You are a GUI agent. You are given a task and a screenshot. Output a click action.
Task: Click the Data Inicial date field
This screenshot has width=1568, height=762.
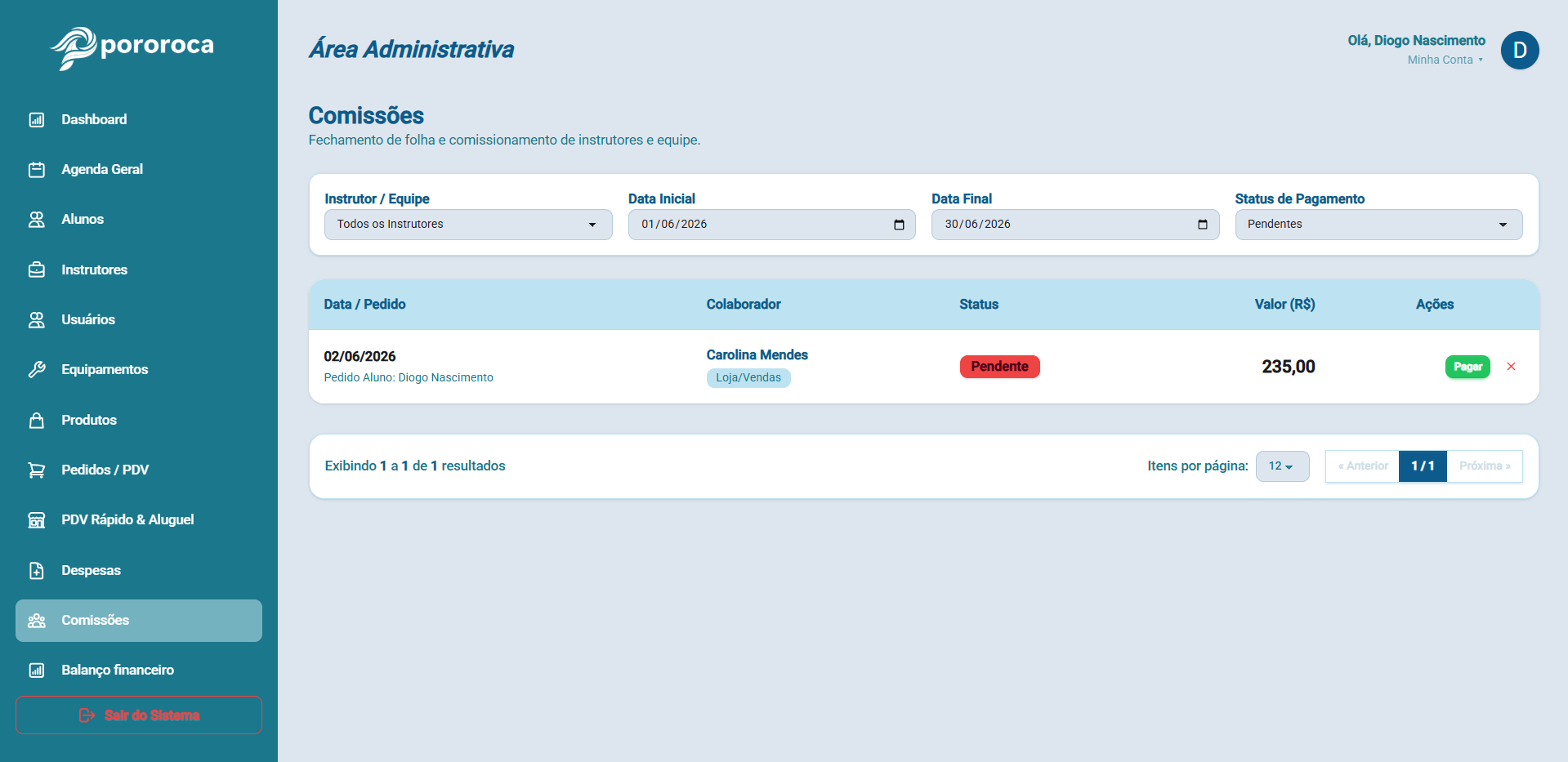click(771, 225)
